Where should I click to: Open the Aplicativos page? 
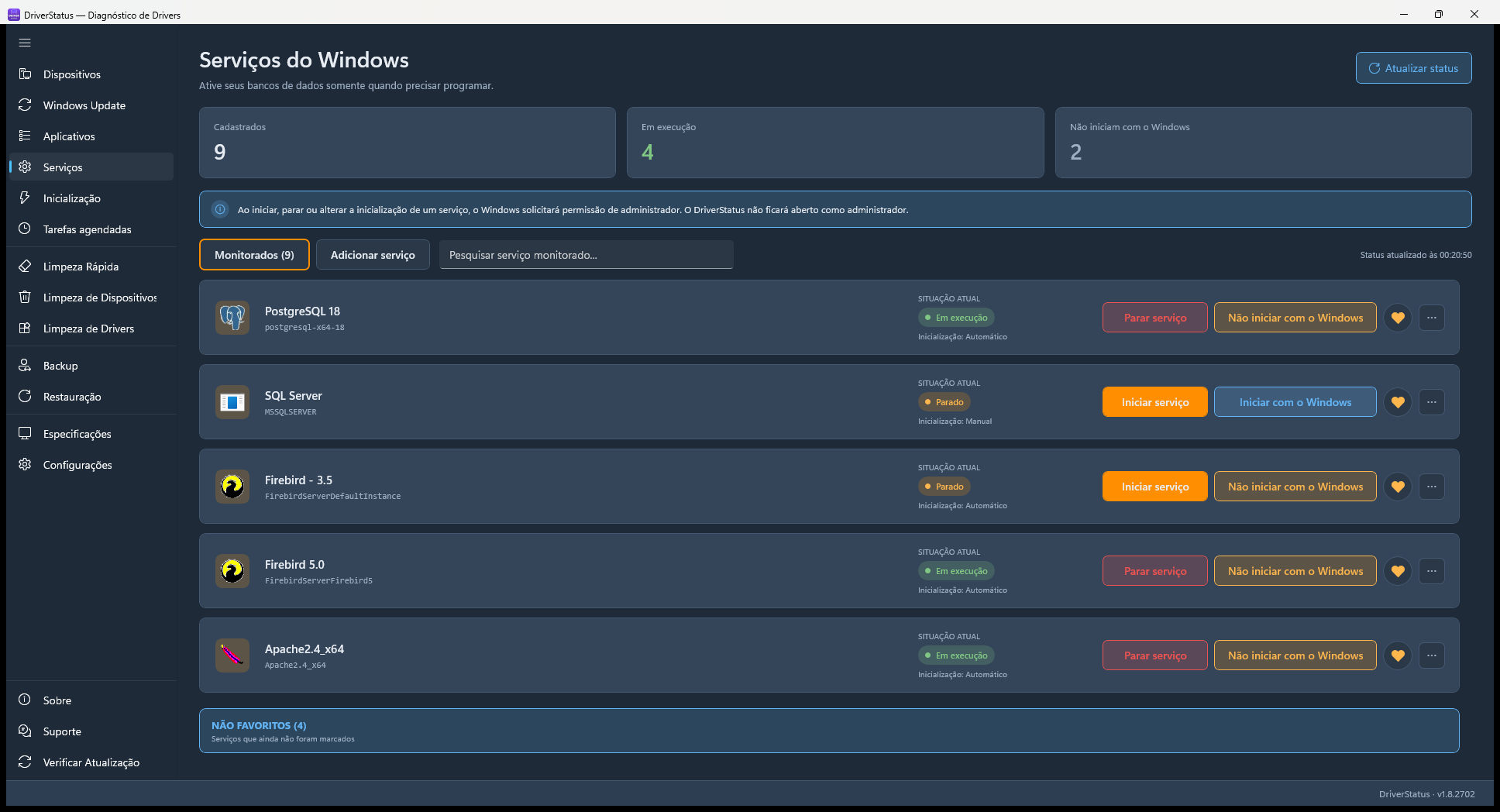pos(91,136)
